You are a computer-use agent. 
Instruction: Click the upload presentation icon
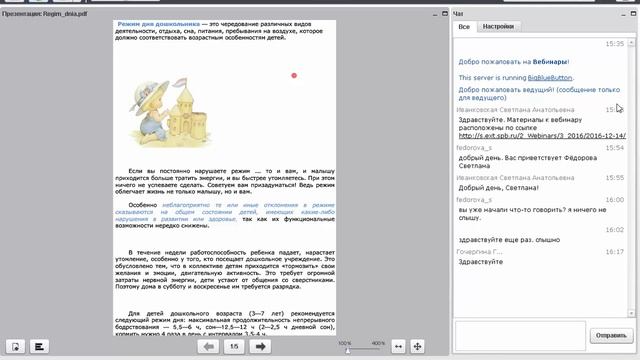point(16,347)
